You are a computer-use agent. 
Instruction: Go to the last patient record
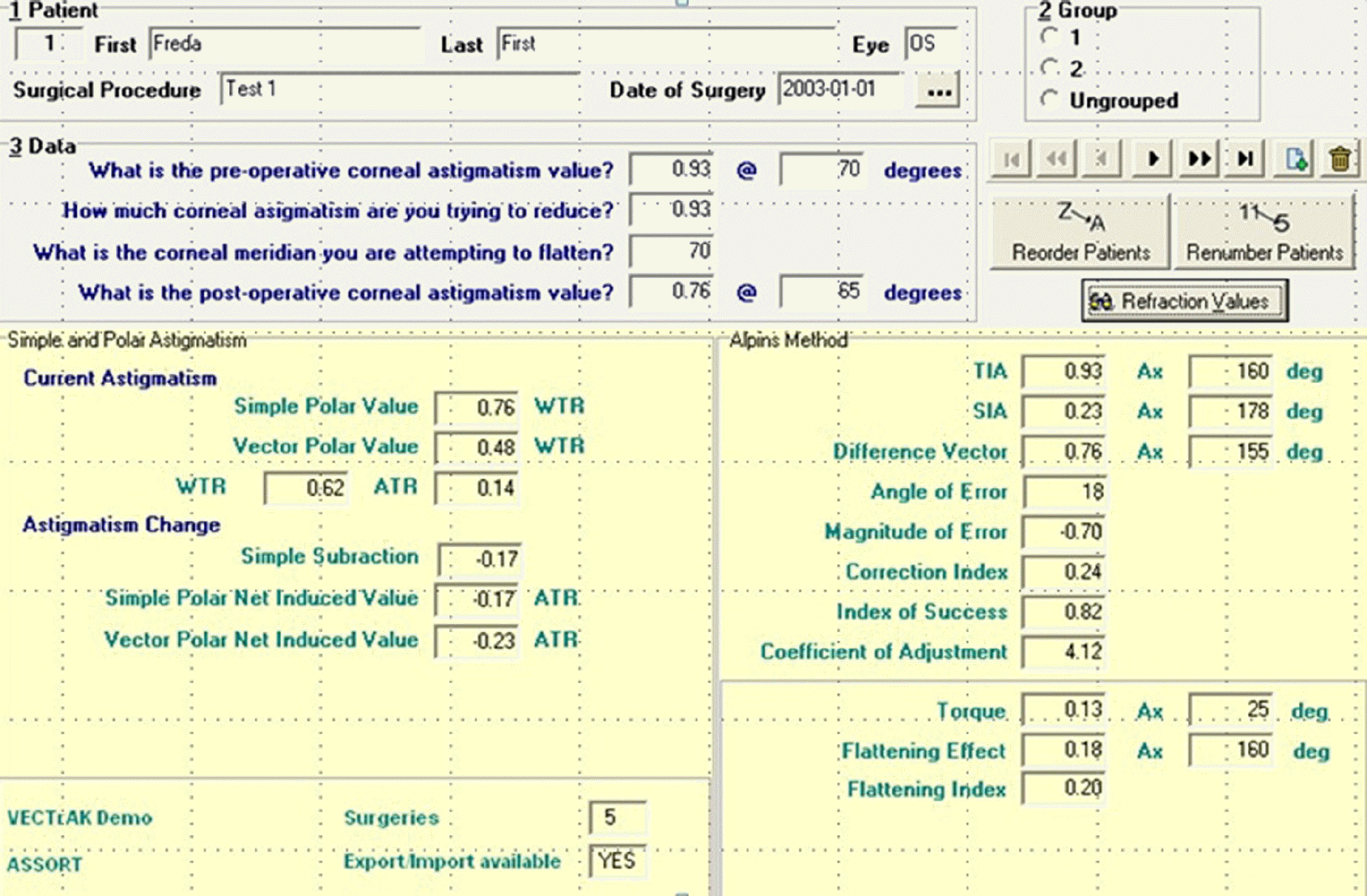tap(1245, 158)
